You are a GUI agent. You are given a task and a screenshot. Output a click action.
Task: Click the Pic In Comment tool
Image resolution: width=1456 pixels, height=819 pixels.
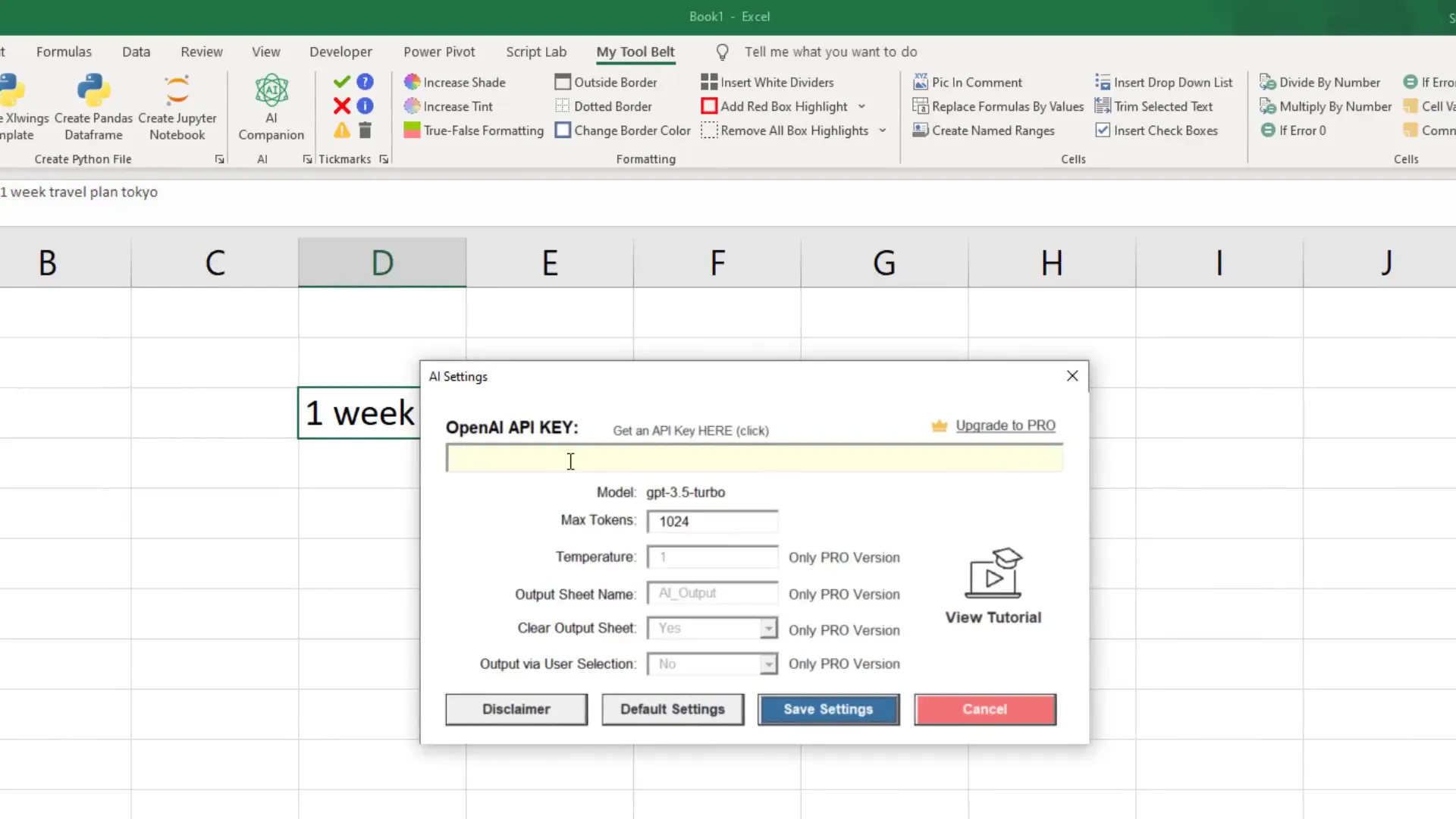pos(968,82)
